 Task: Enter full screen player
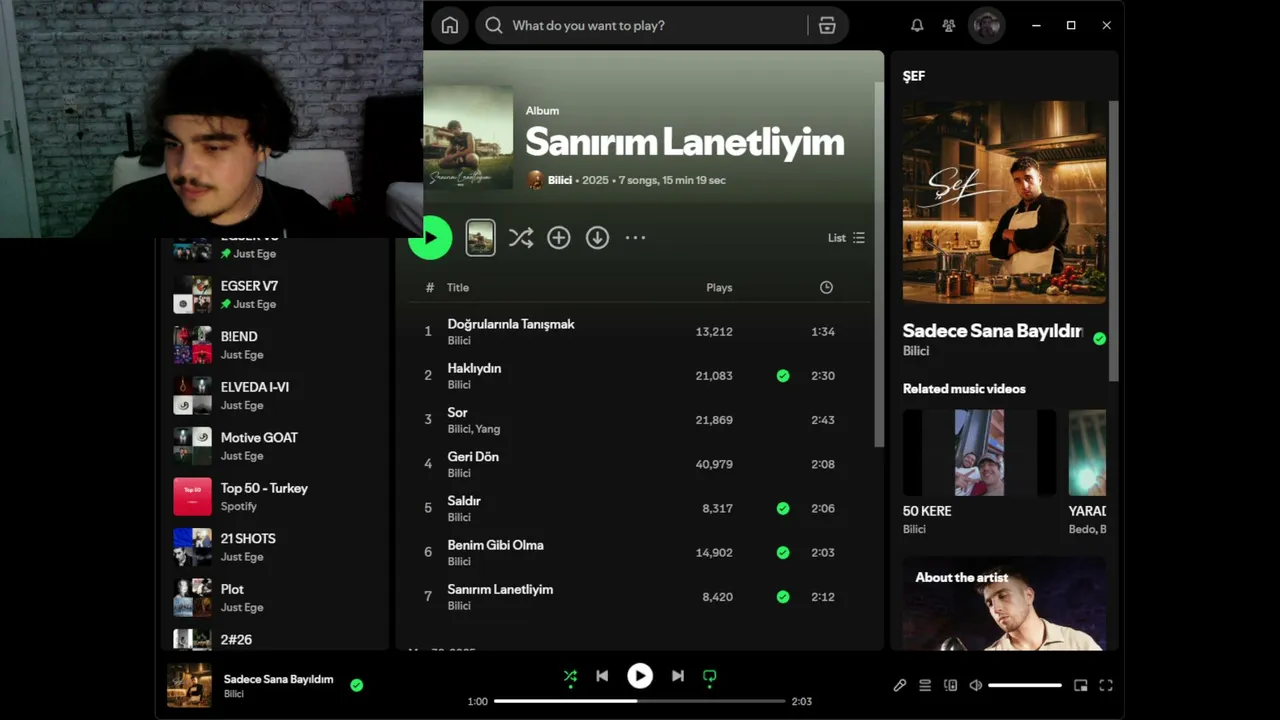point(1106,685)
